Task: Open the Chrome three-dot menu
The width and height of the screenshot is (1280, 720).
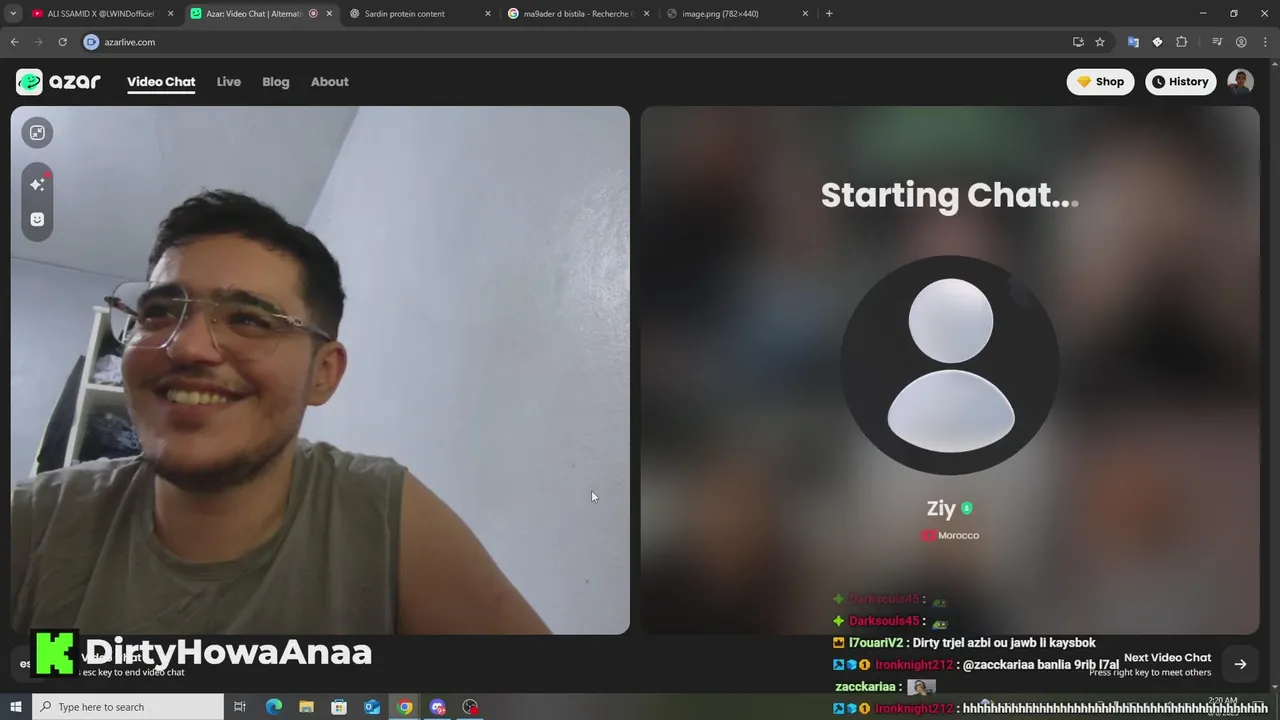Action: [x=1264, y=42]
